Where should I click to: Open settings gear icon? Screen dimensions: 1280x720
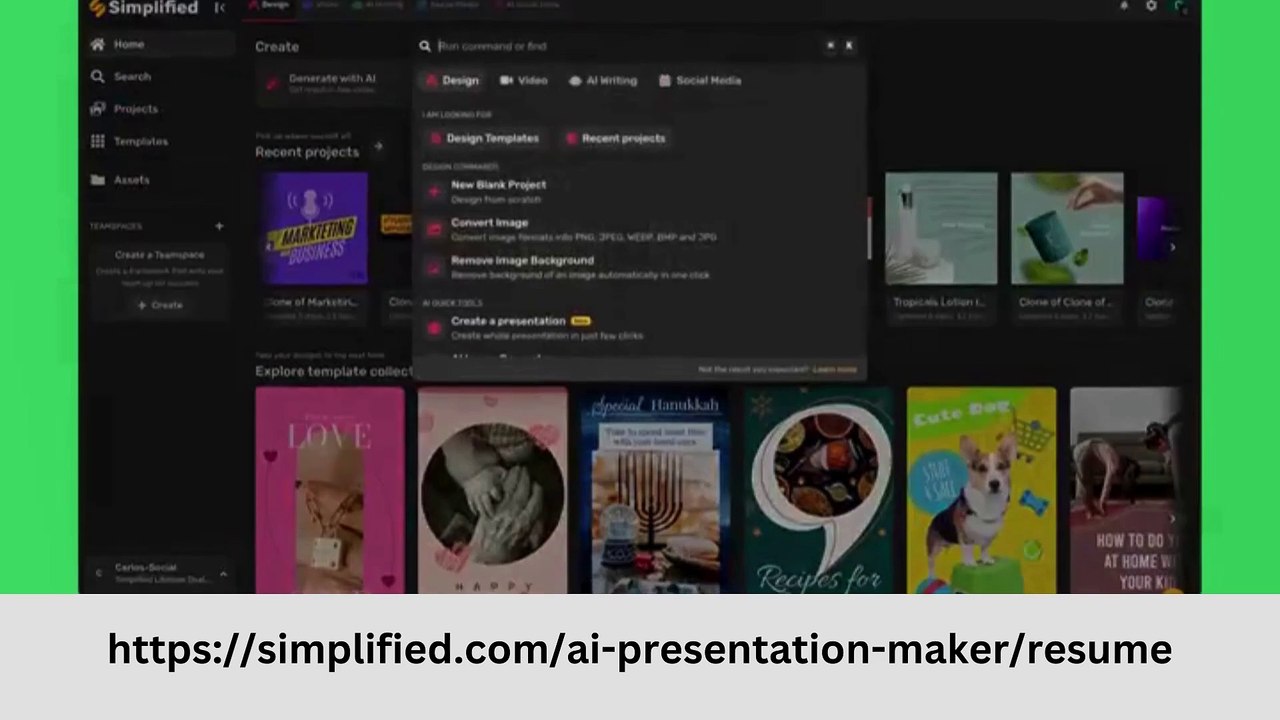(x=1151, y=6)
